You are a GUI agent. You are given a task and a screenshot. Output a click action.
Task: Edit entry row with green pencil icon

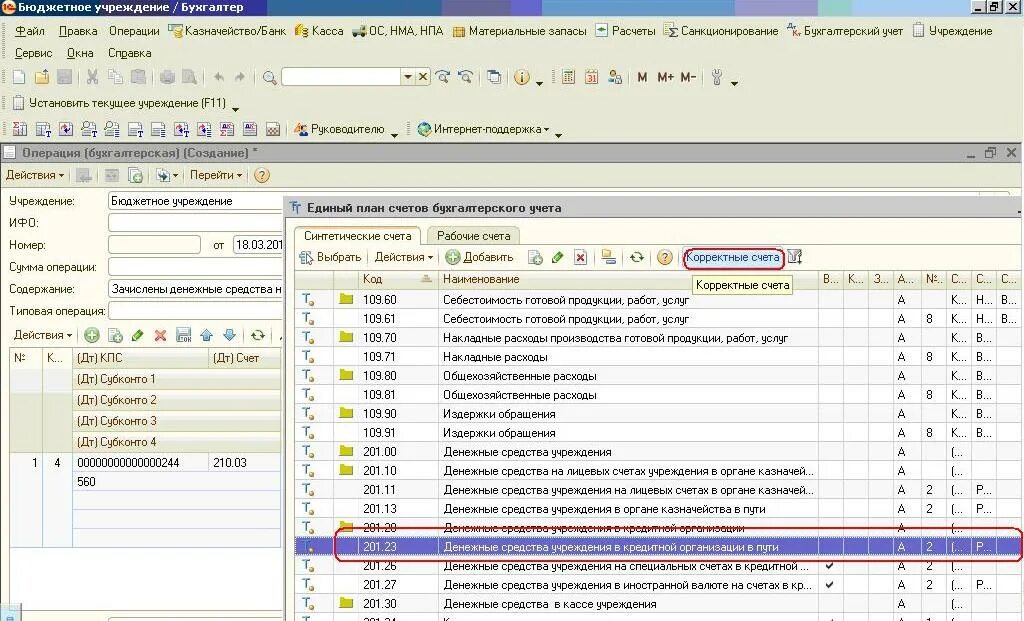pos(137,335)
